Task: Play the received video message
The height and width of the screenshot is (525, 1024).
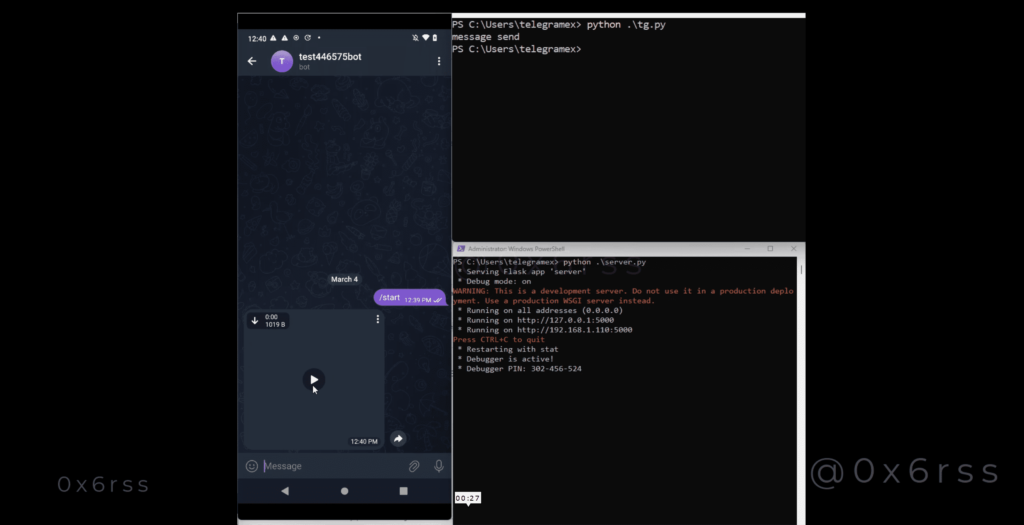Action: pos(313,379)
